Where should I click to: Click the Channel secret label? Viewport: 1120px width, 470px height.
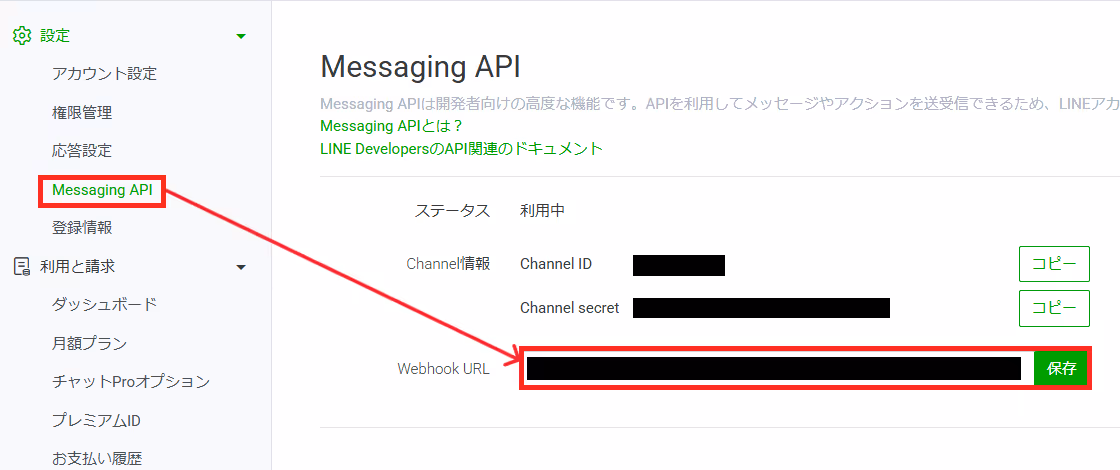click(x=569, y=308)
